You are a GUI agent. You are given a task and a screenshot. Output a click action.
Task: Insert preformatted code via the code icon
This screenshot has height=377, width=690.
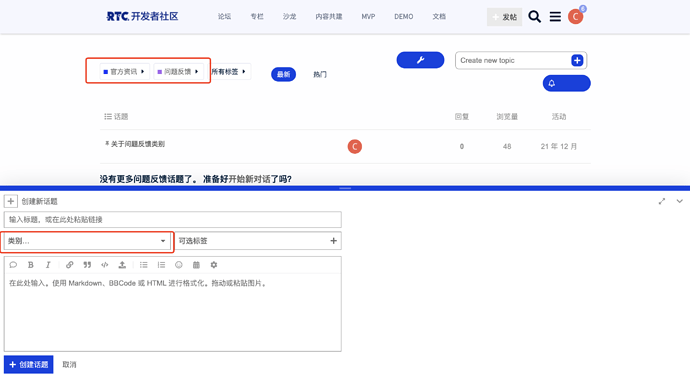104,265
